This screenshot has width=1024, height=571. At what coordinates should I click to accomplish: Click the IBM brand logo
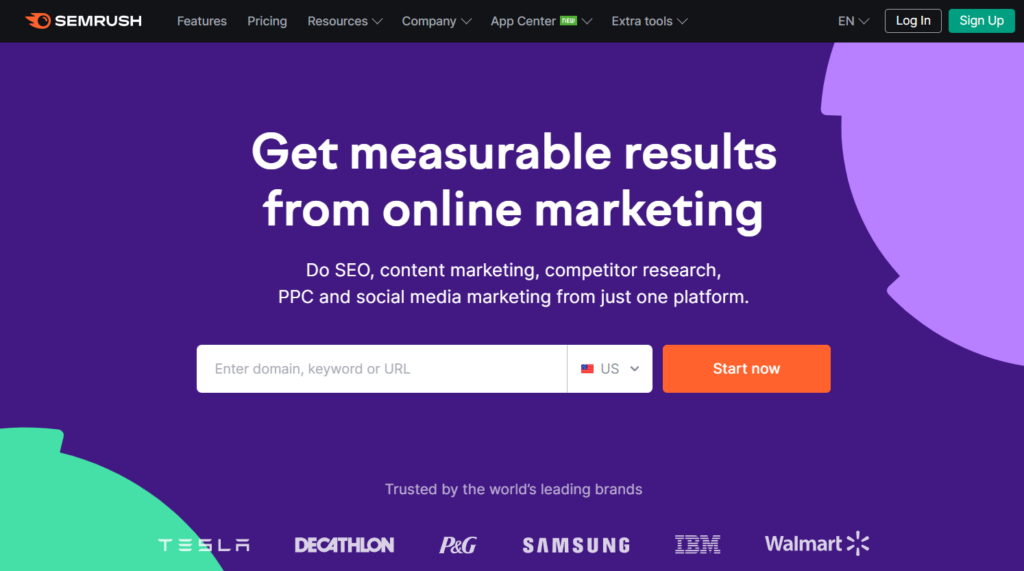[697, 544]
